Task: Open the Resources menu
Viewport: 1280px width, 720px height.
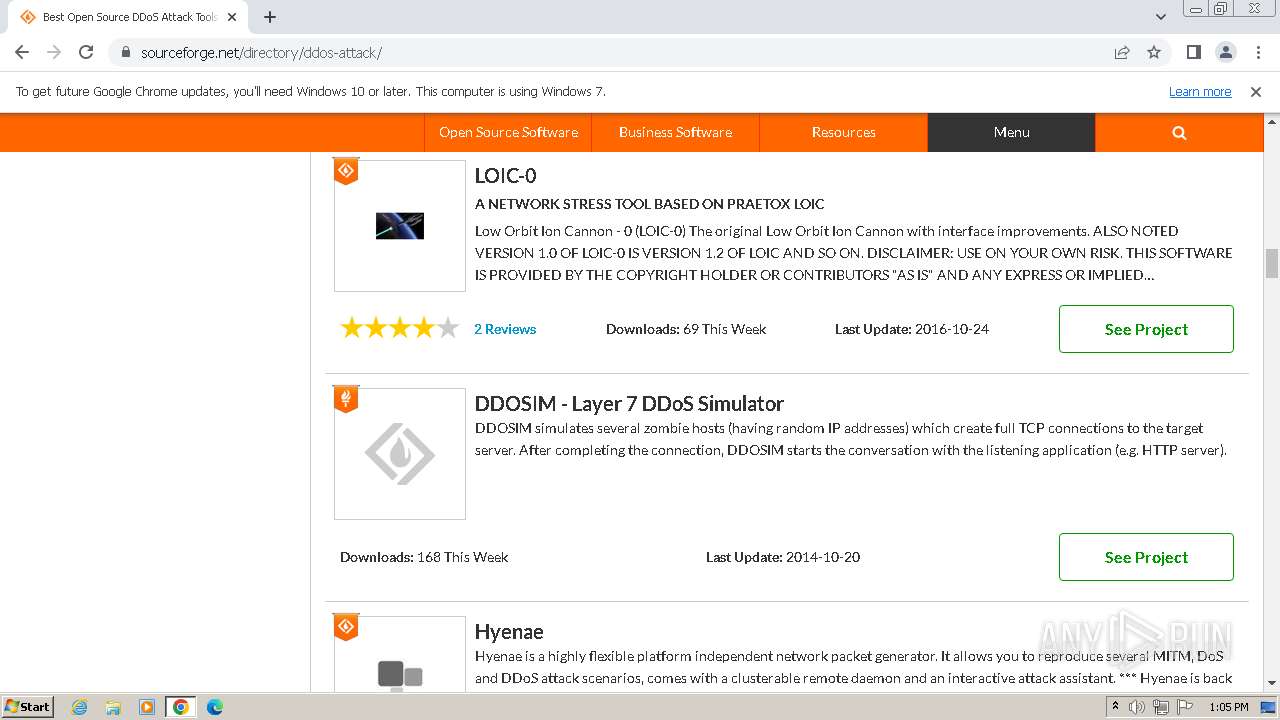Action: 843,132
